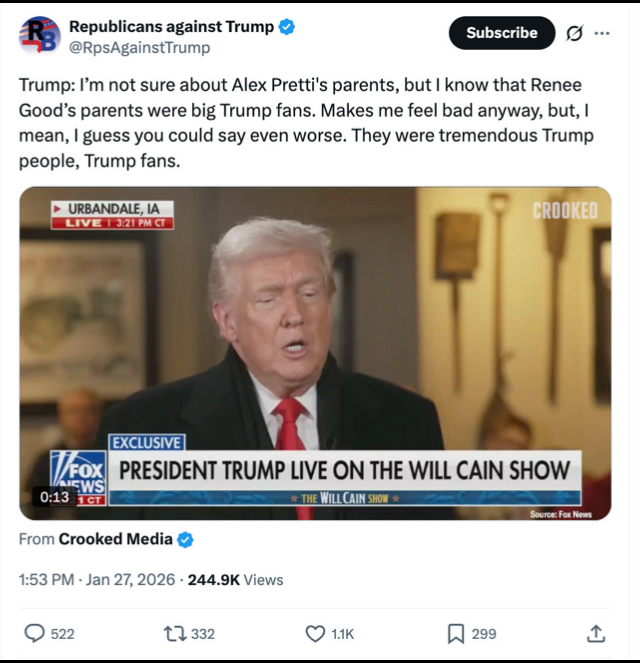Like the post with the heart icon
This screenshot has width=640, height=663.
pyautogui.click(x=315, y=634)
